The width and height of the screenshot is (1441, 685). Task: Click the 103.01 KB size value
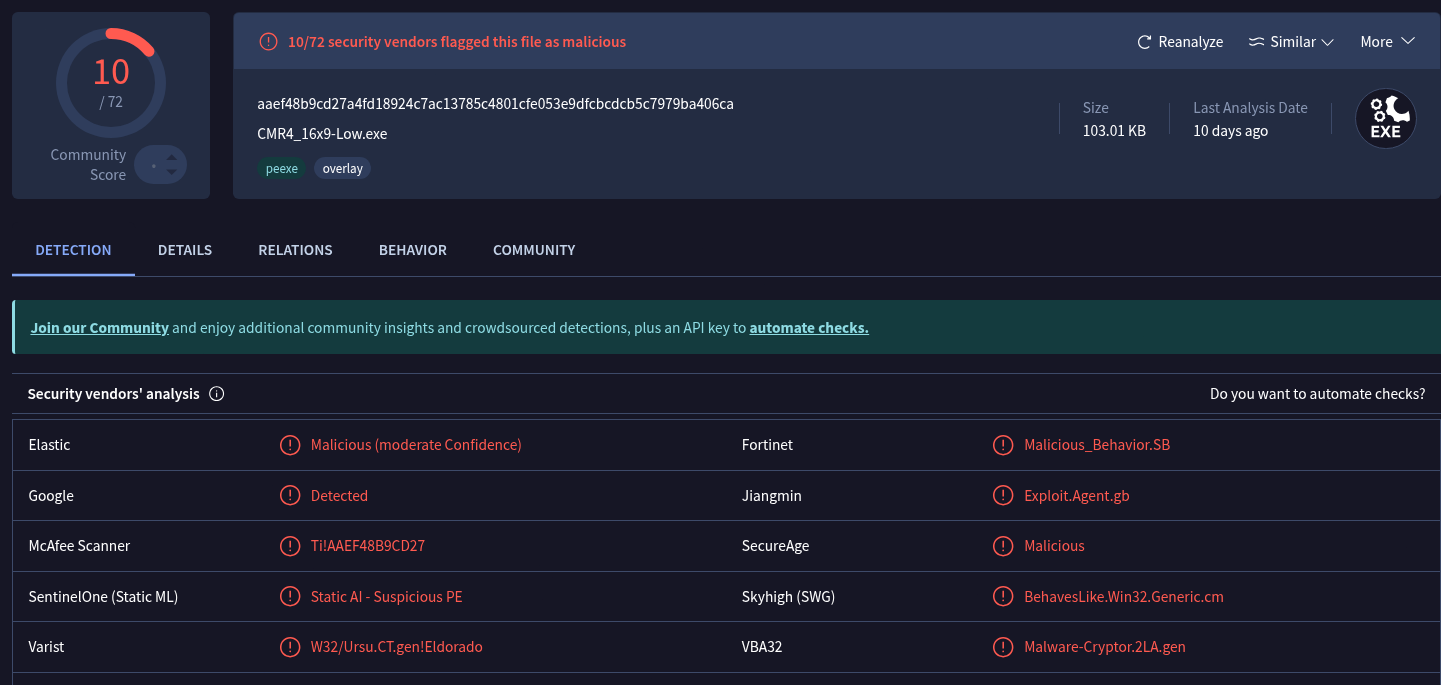(x=1114, y=131)
